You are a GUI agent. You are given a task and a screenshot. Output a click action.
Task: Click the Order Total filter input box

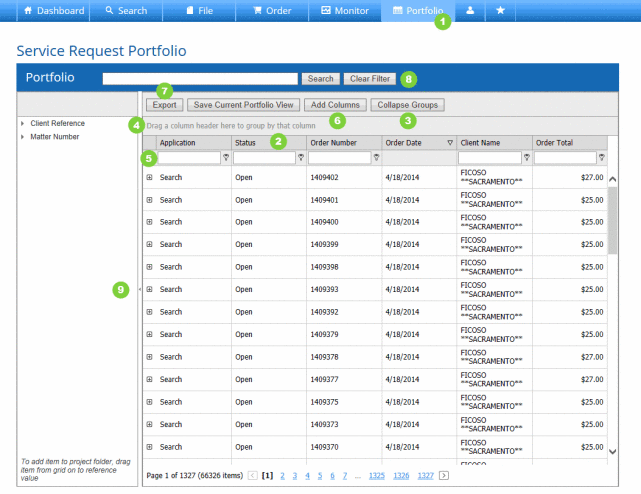pos(565,157)
